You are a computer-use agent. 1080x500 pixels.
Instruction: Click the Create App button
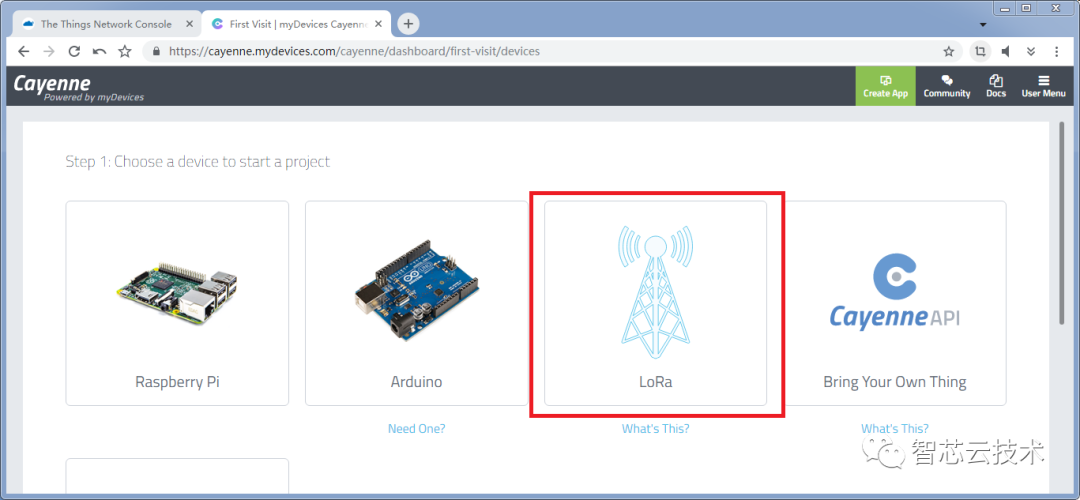(886, 86)
